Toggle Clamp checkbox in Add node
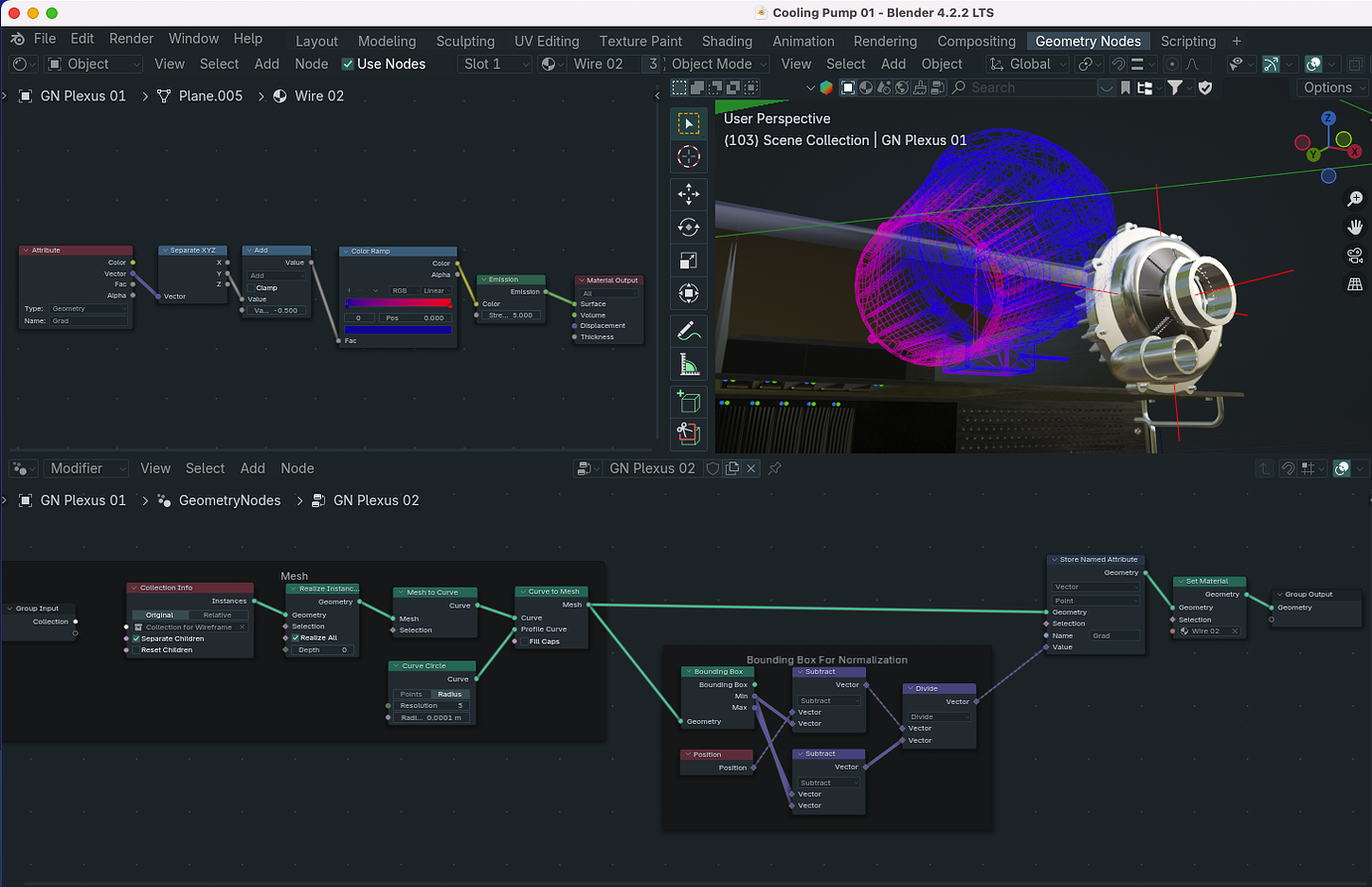The image size is (1372, 887). tap(251, 287)
